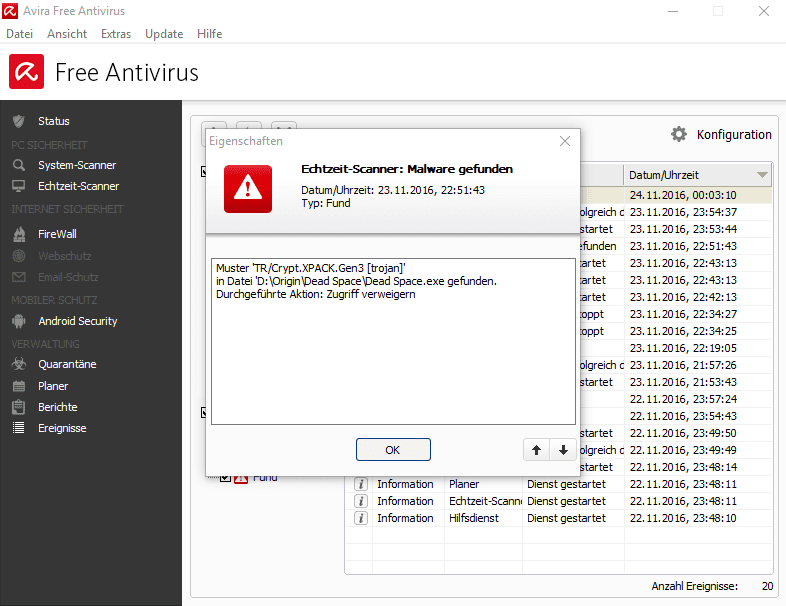The width and height of the screenshot is (786, 606).
Task: Click the Avira title bar icon
Action: [x=10, y=11]
